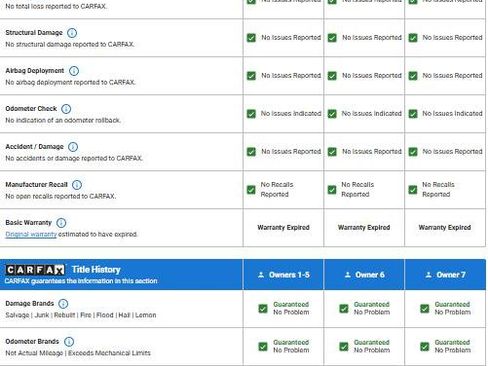
Task: Select the Owner 6 column header
Action: [364, 275]
